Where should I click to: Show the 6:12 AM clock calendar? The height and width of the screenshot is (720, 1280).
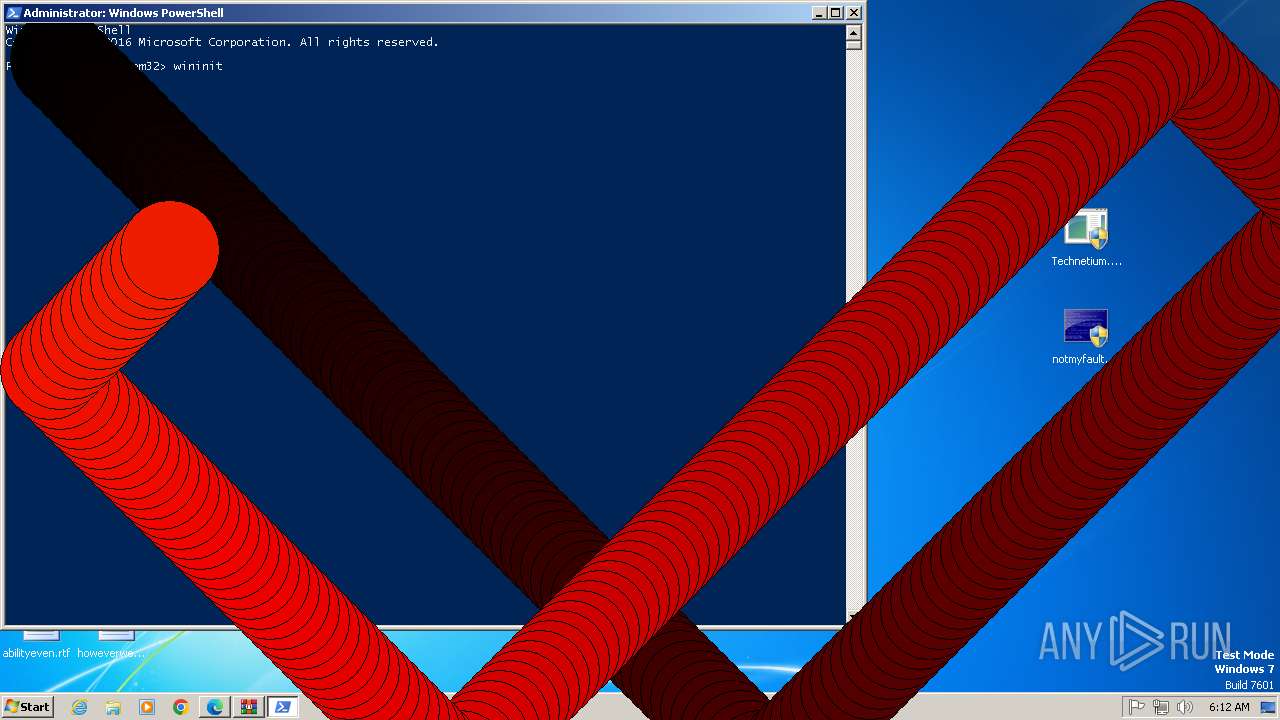(x=1229, y=707)
